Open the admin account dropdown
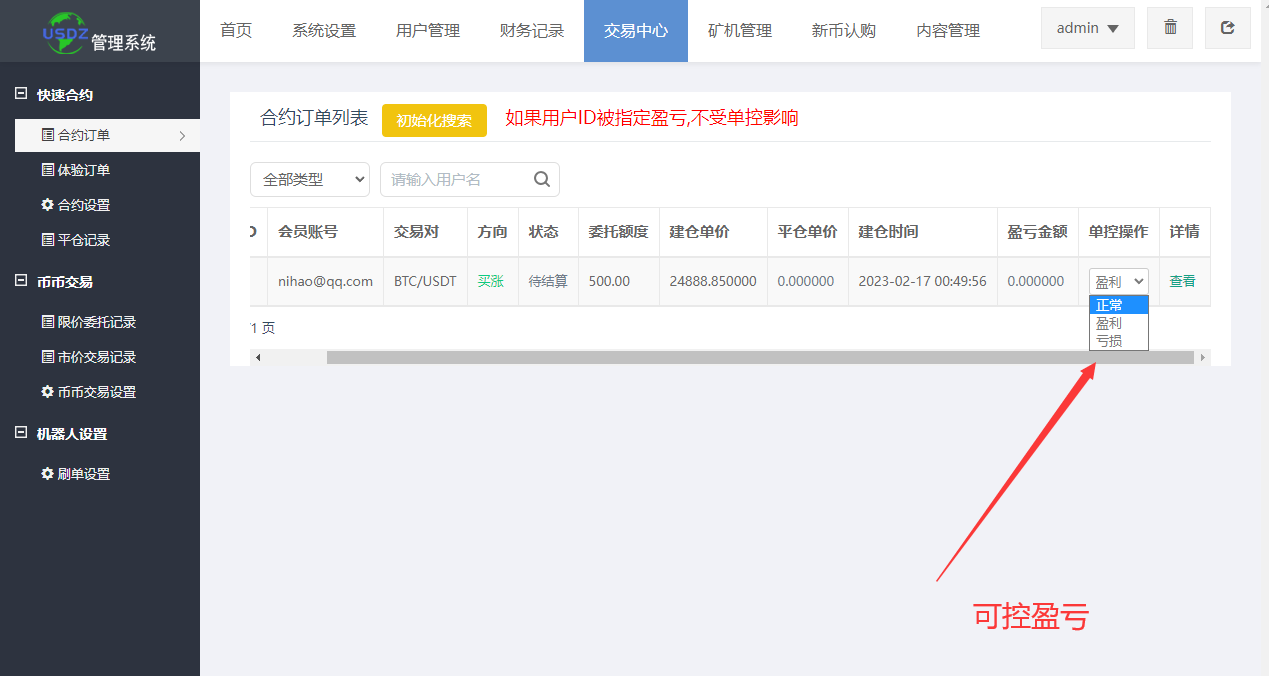The width and height of the screenshot is (1269, 676). [x=1087, y=27]
